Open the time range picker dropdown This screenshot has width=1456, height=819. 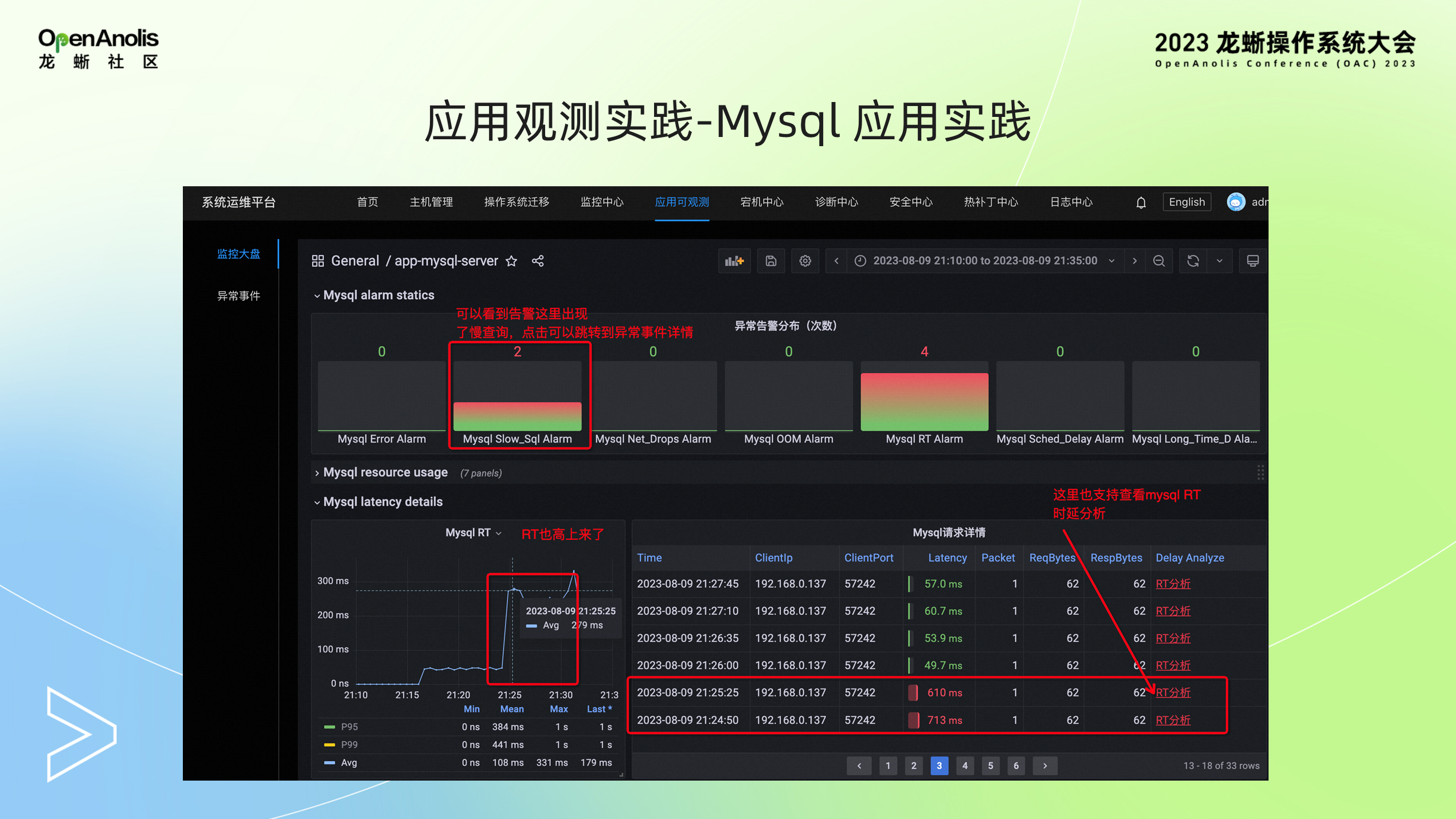click(x=984, y=261)
